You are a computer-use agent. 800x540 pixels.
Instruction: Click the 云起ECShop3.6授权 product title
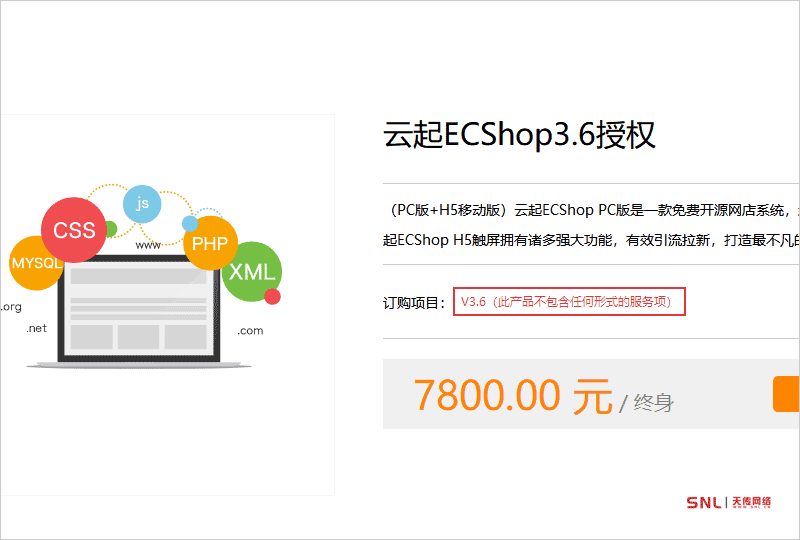click(x=519, y=135)
